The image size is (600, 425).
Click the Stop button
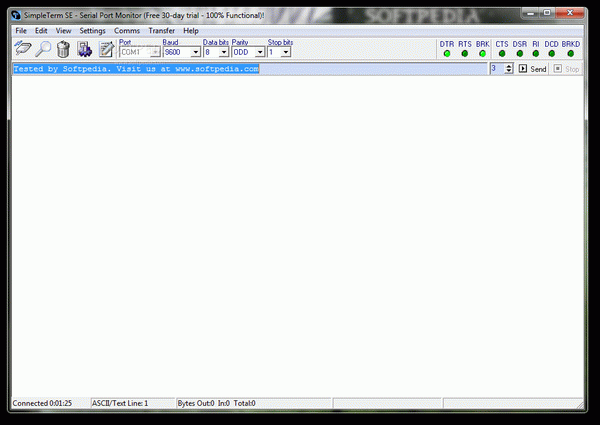click(x=567, y=69)
